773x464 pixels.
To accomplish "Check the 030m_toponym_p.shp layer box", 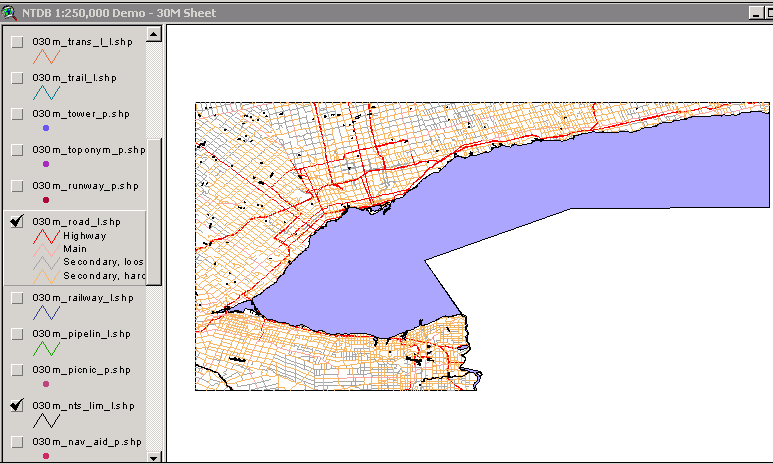I will [x=17, y=150].
